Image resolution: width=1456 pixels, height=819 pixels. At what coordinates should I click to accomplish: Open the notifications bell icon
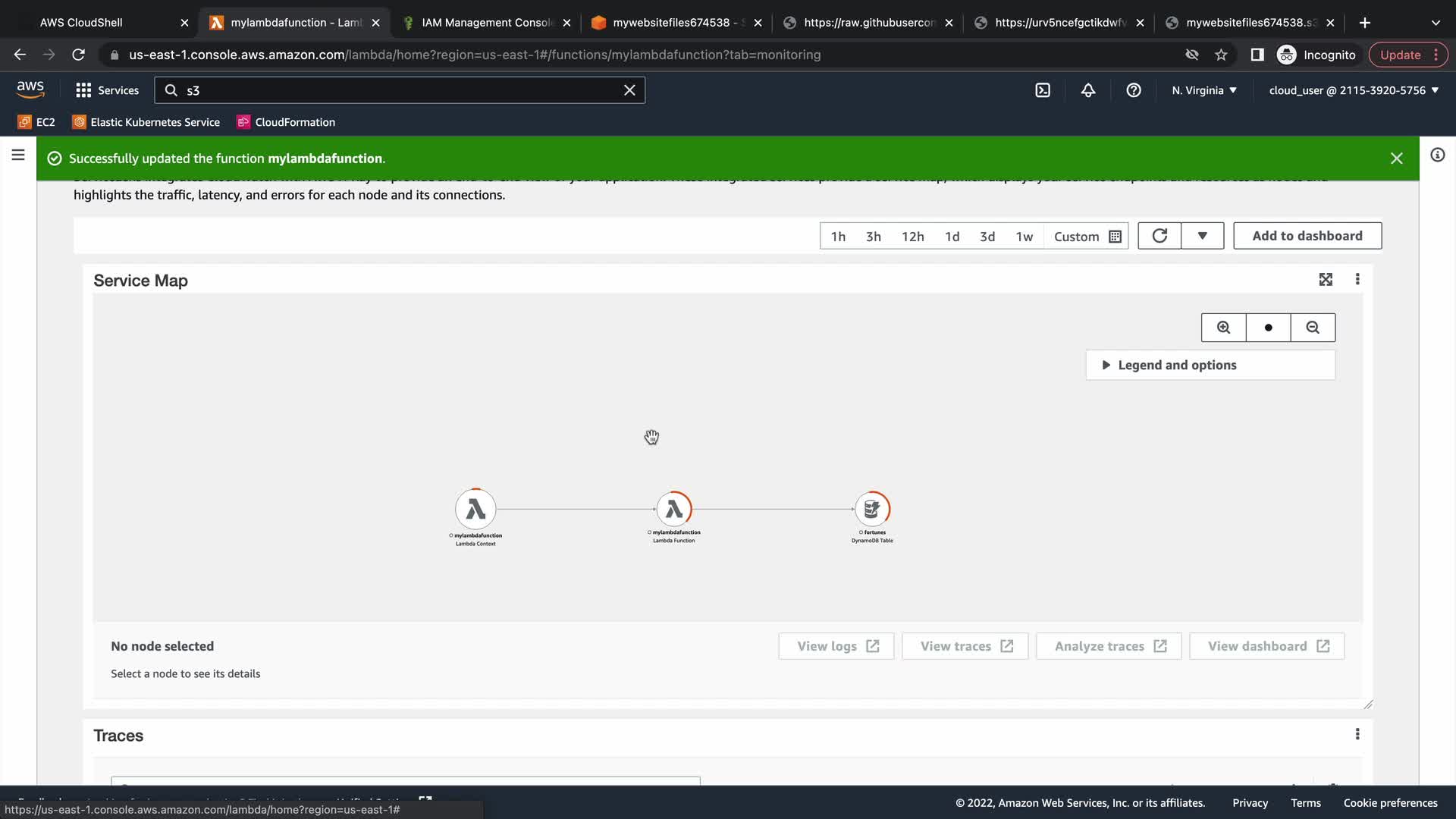coord(1088,90)
